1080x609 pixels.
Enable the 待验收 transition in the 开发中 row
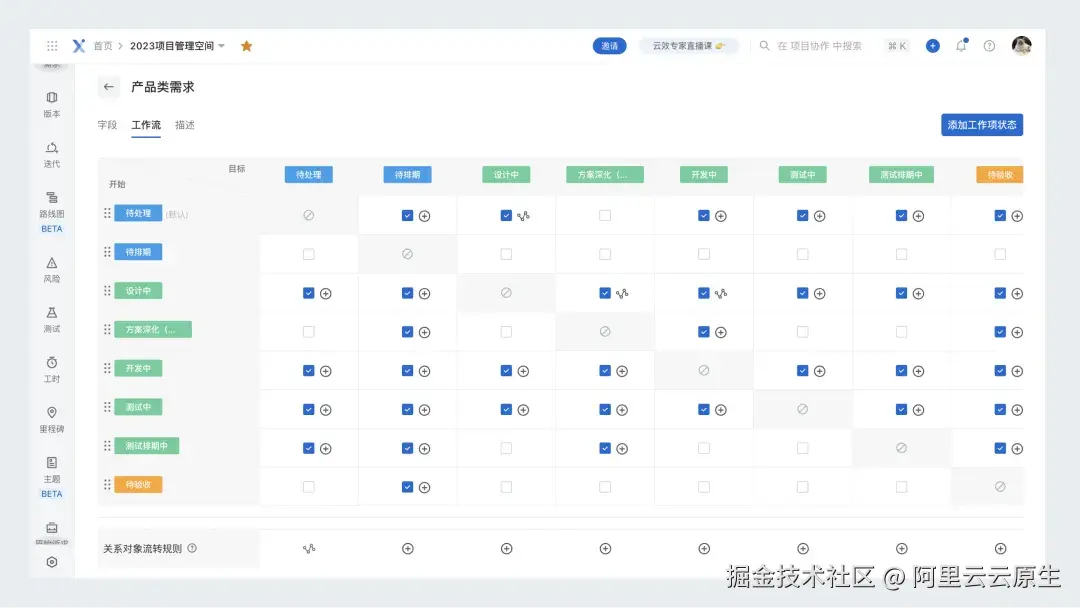[999, 370]
